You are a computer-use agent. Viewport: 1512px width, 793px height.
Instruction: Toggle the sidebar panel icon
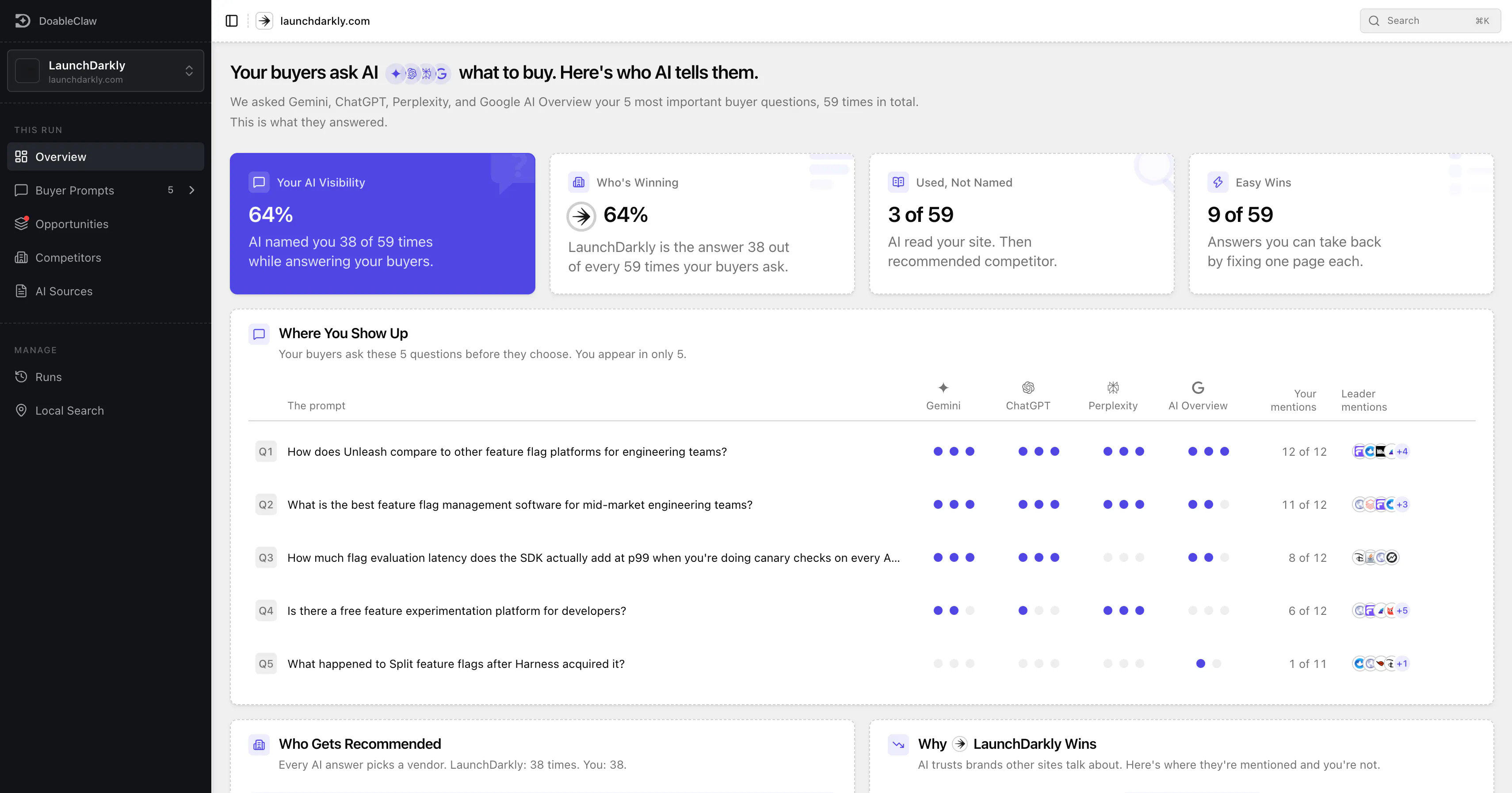[231, 21]
